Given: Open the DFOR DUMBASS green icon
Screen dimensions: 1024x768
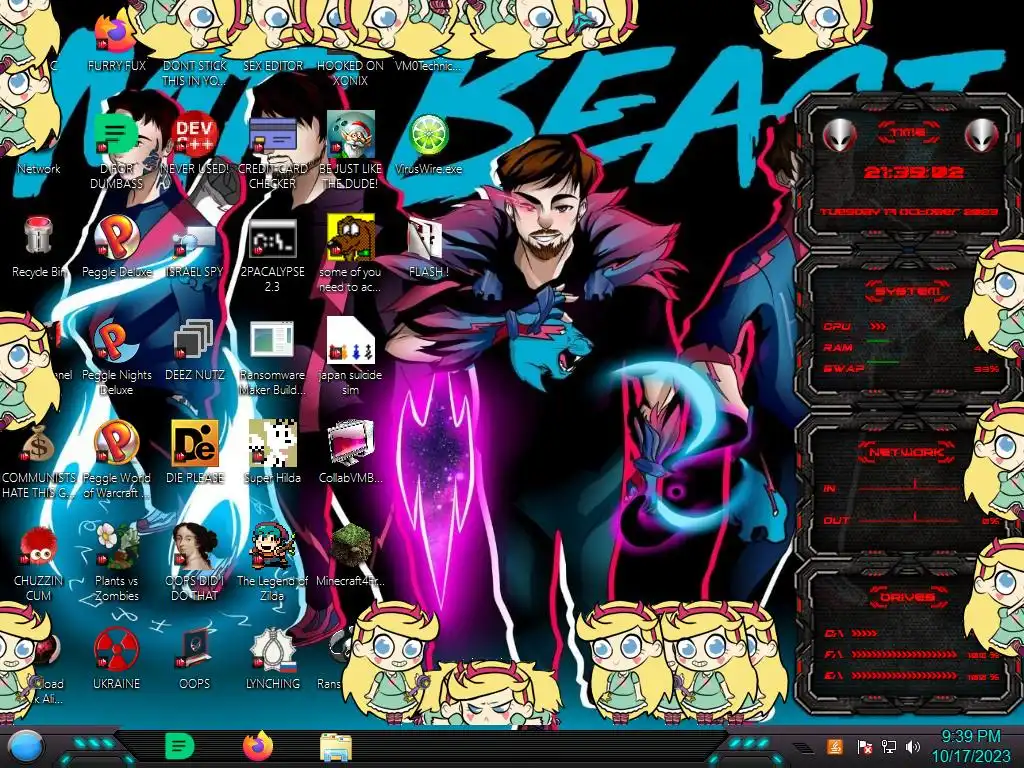Looking at the screenshot, I should pyautogui.click(x=116, y=136).
